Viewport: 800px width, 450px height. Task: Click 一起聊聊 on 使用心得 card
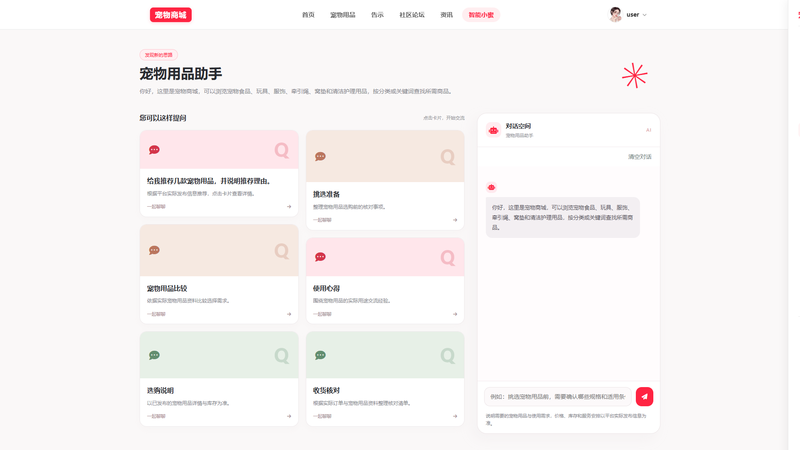[x=322, y=314]
